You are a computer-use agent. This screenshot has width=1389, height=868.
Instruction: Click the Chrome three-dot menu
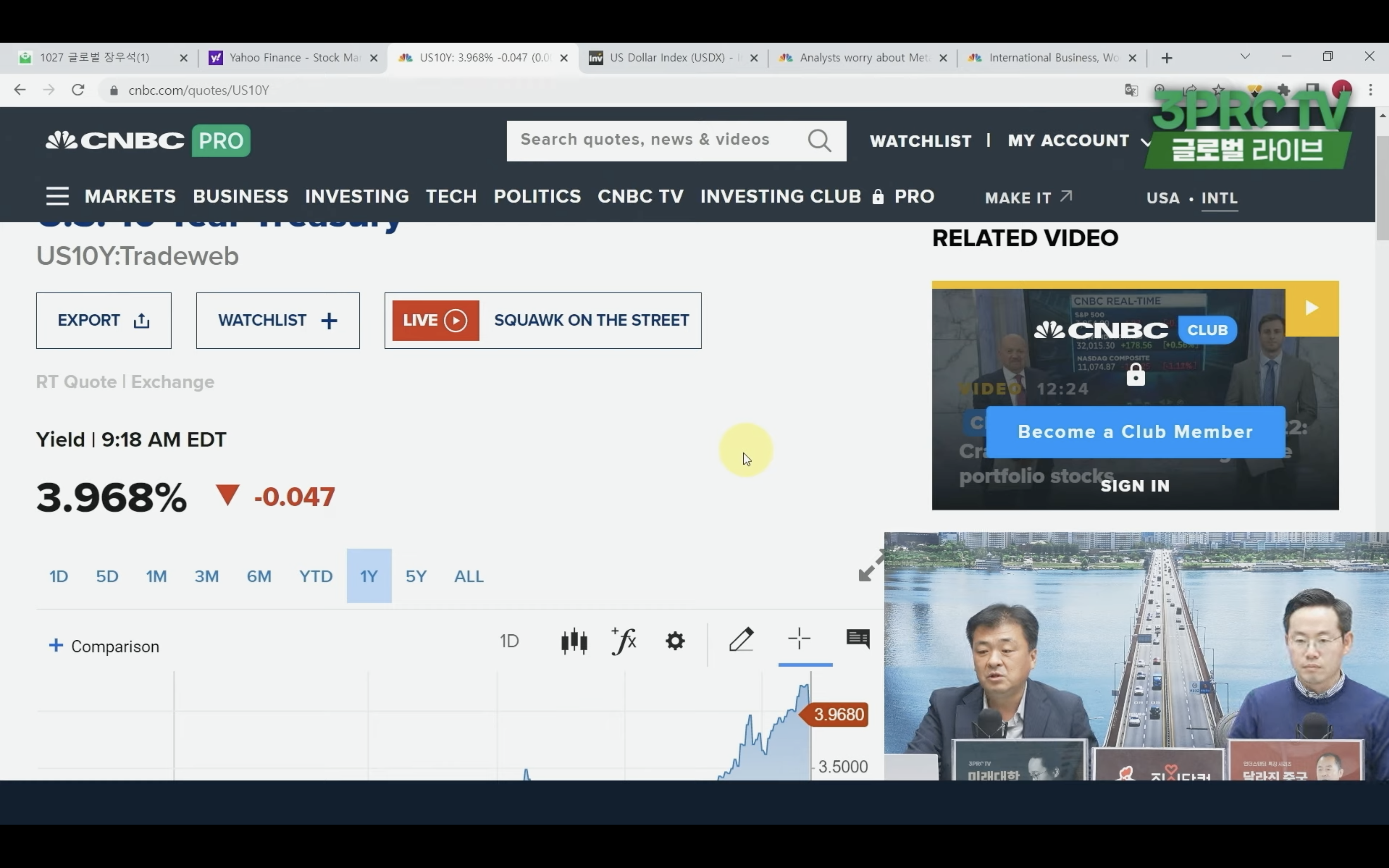click(1371, 90)
